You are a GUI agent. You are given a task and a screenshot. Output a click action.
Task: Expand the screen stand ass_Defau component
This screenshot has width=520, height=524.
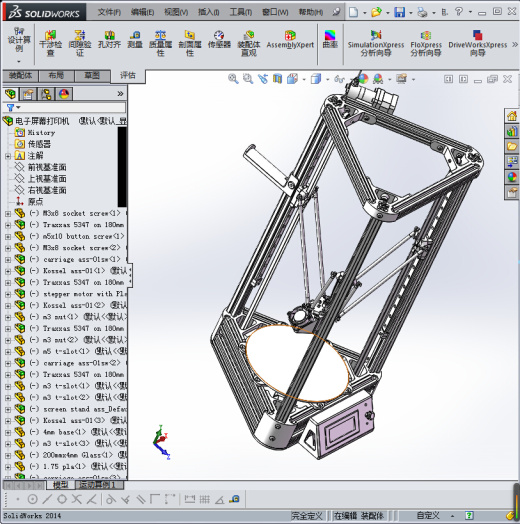click(x=8, y=409)
